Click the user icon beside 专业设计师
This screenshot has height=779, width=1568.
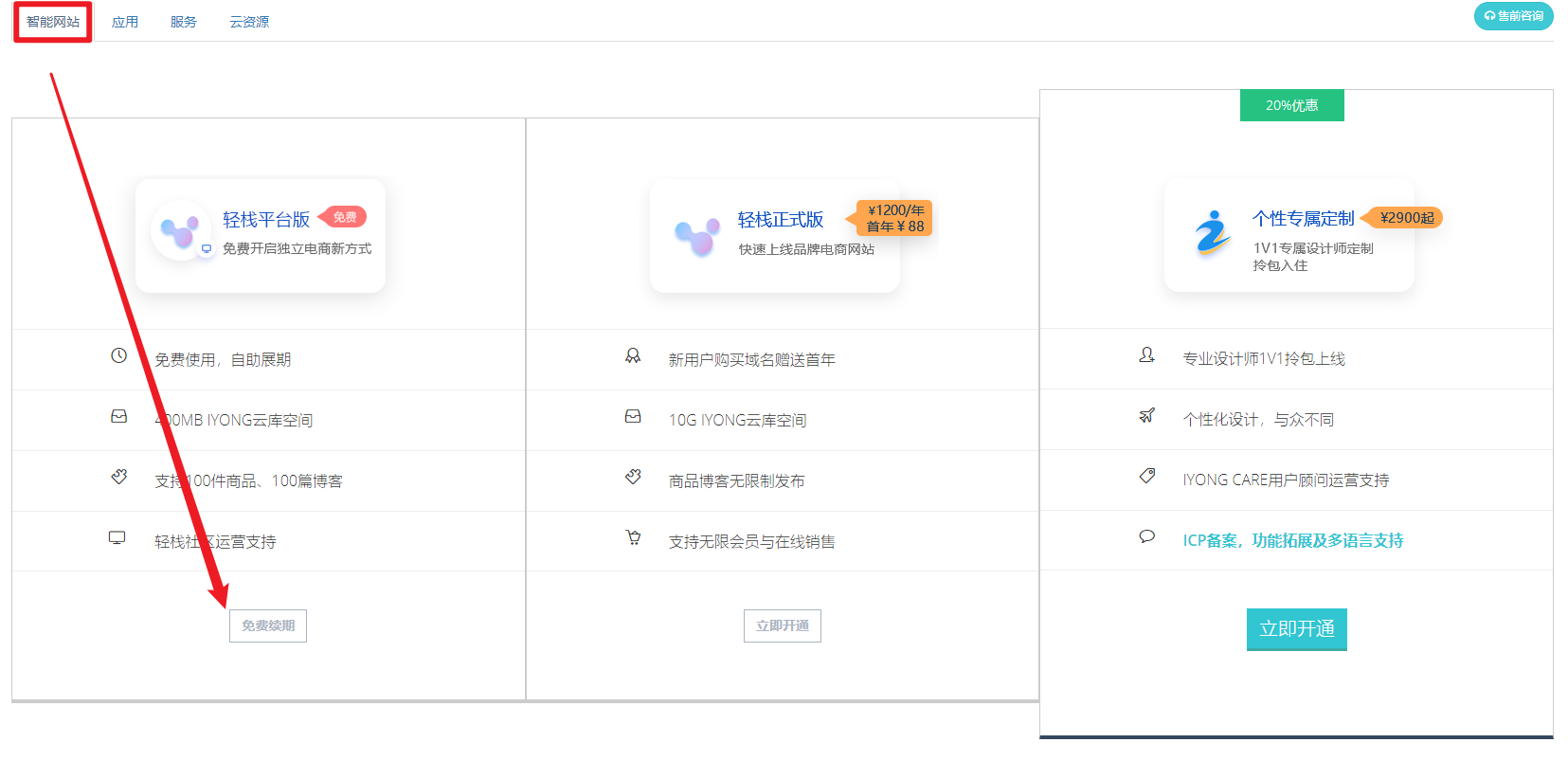pos(1146,354)
